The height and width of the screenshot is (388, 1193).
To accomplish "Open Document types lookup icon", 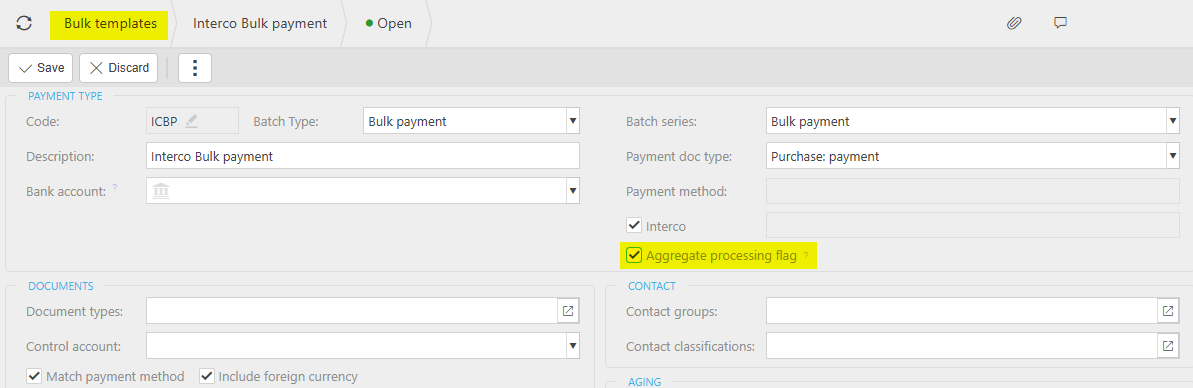I will [x=568, y=310].
